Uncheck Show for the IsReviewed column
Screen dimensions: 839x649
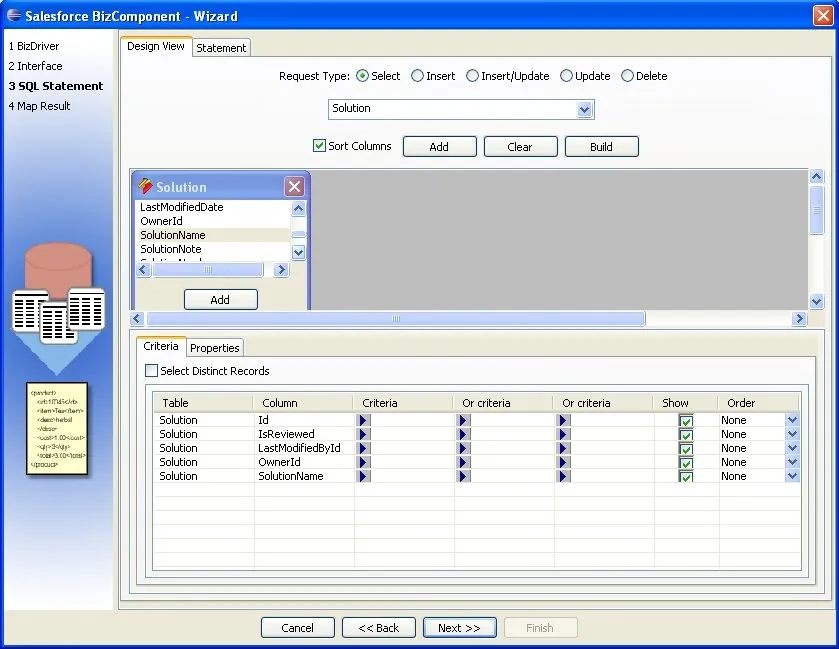click(x=686, y=434)
